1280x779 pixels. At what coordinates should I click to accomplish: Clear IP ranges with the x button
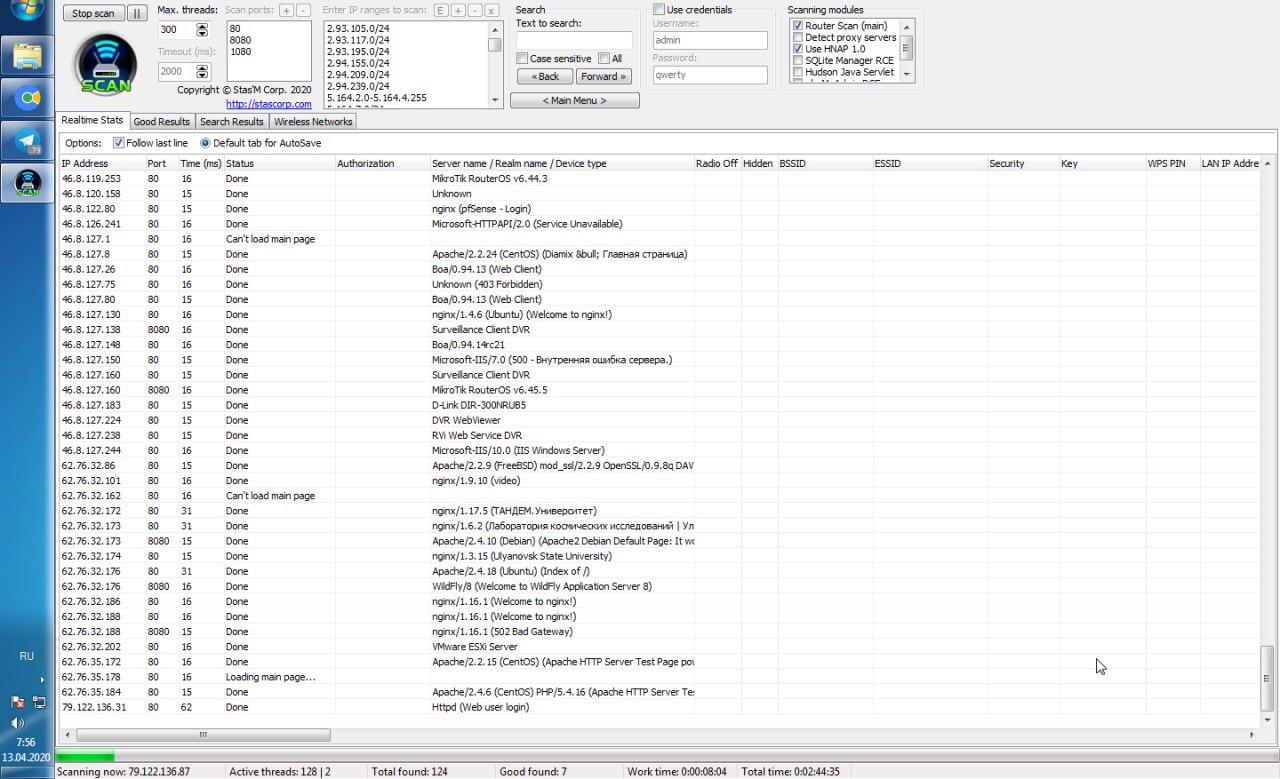point(491,10)
